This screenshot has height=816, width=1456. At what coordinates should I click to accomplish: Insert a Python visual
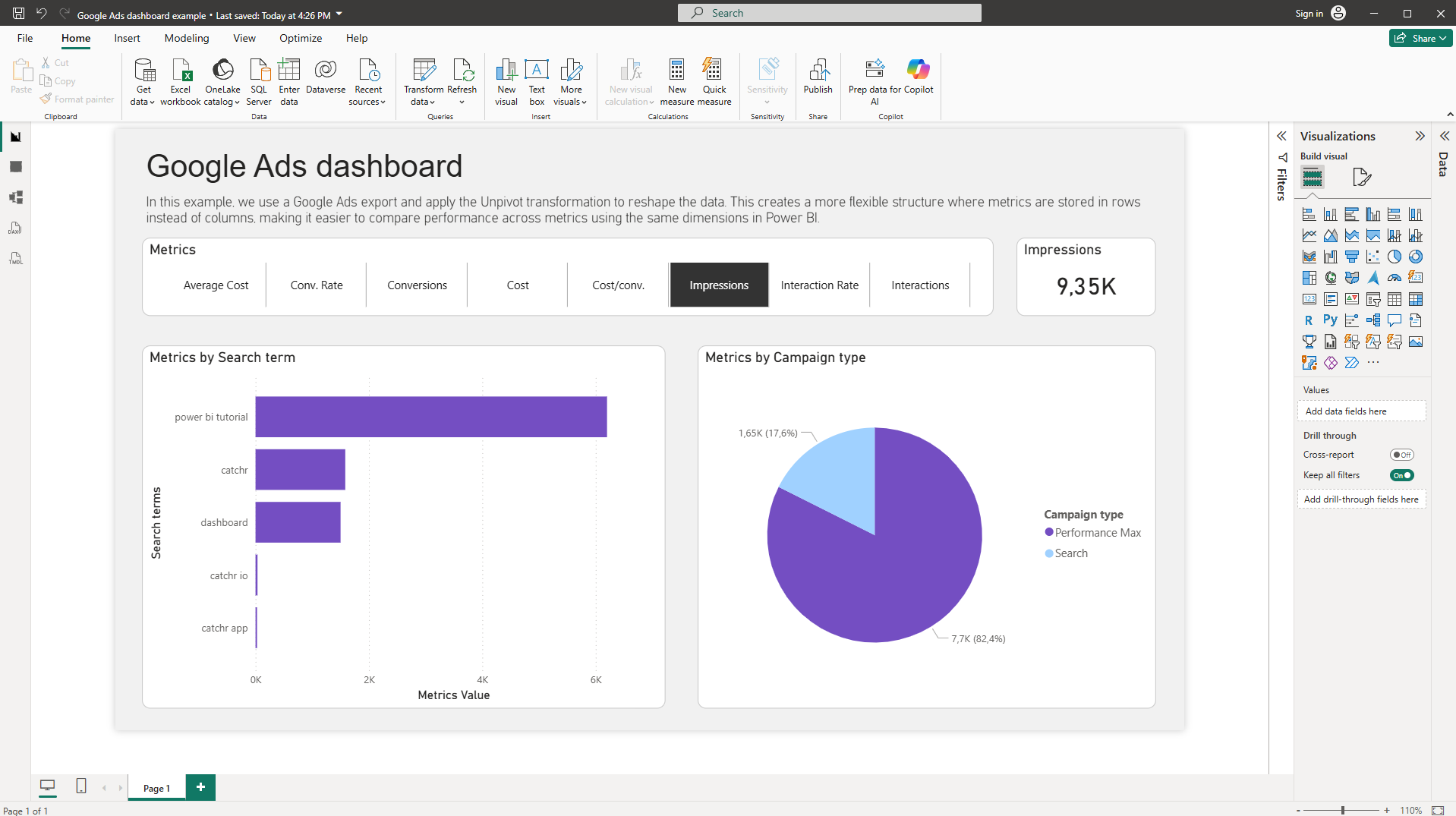point(1330,319)
